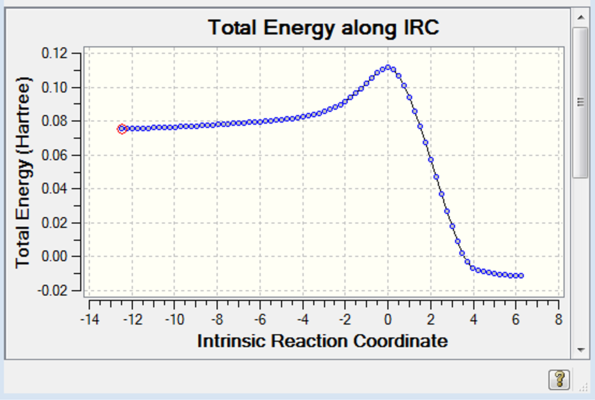
Task: Select the transition state peak point at 0
Action: pos(388,68)
